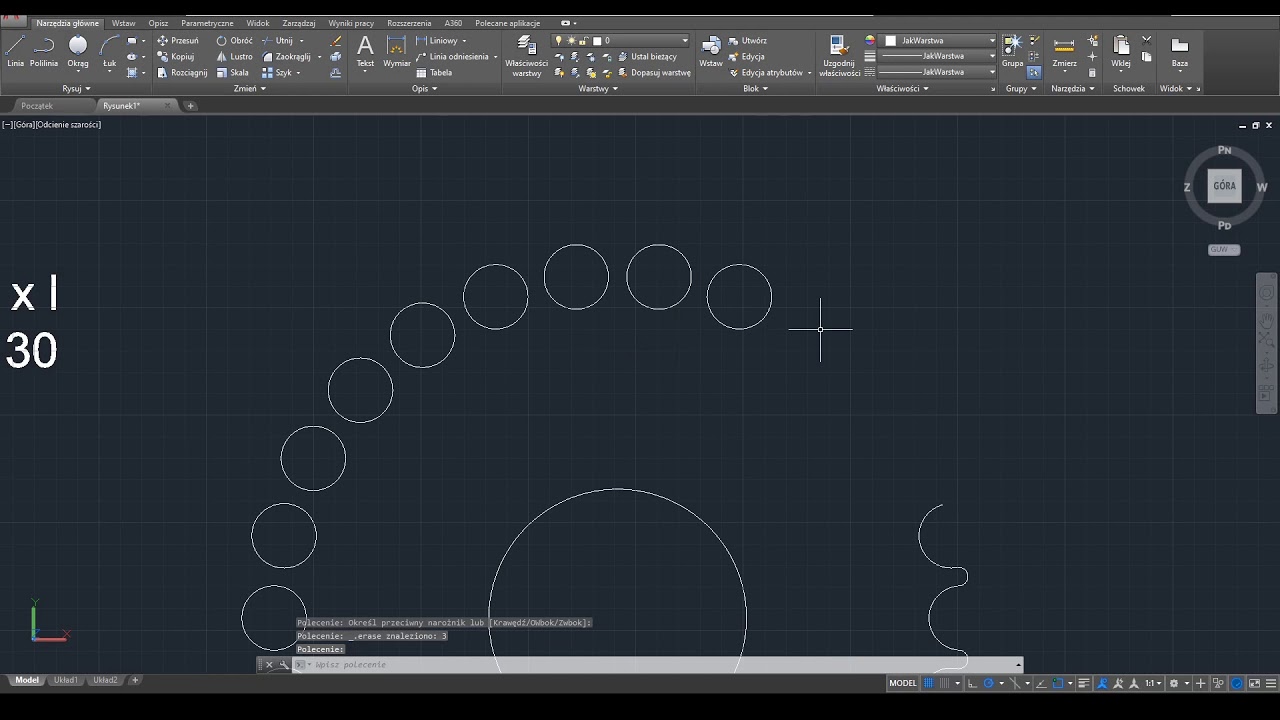
Task: Expand the Blok panel
Action: tap(755, 88)
